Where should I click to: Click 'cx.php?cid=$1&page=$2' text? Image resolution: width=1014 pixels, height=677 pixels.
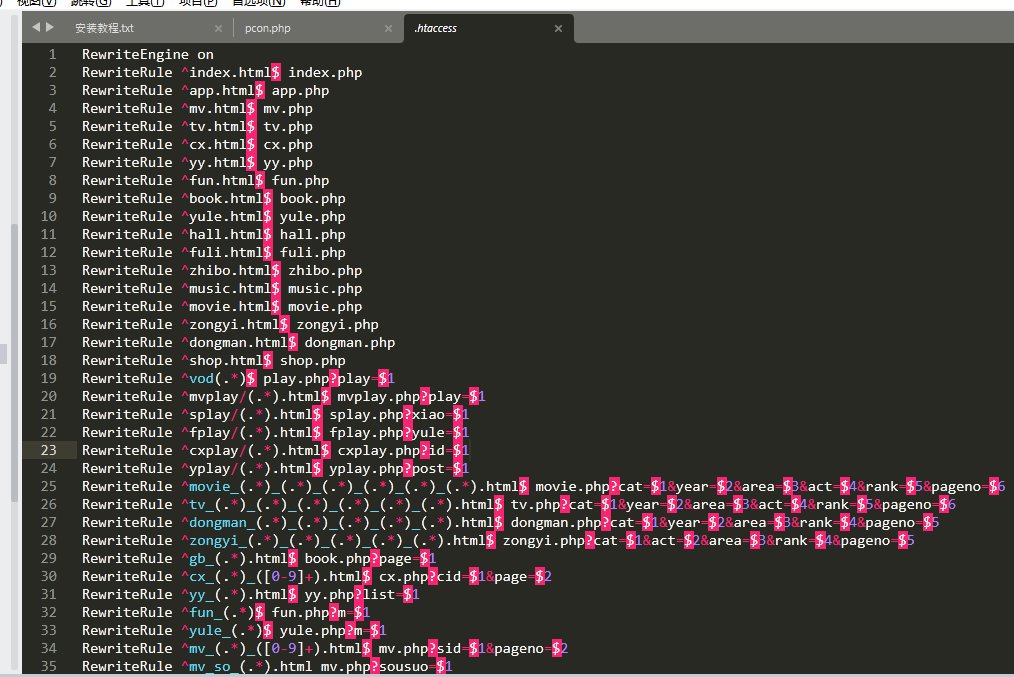[x=465, y=577]
